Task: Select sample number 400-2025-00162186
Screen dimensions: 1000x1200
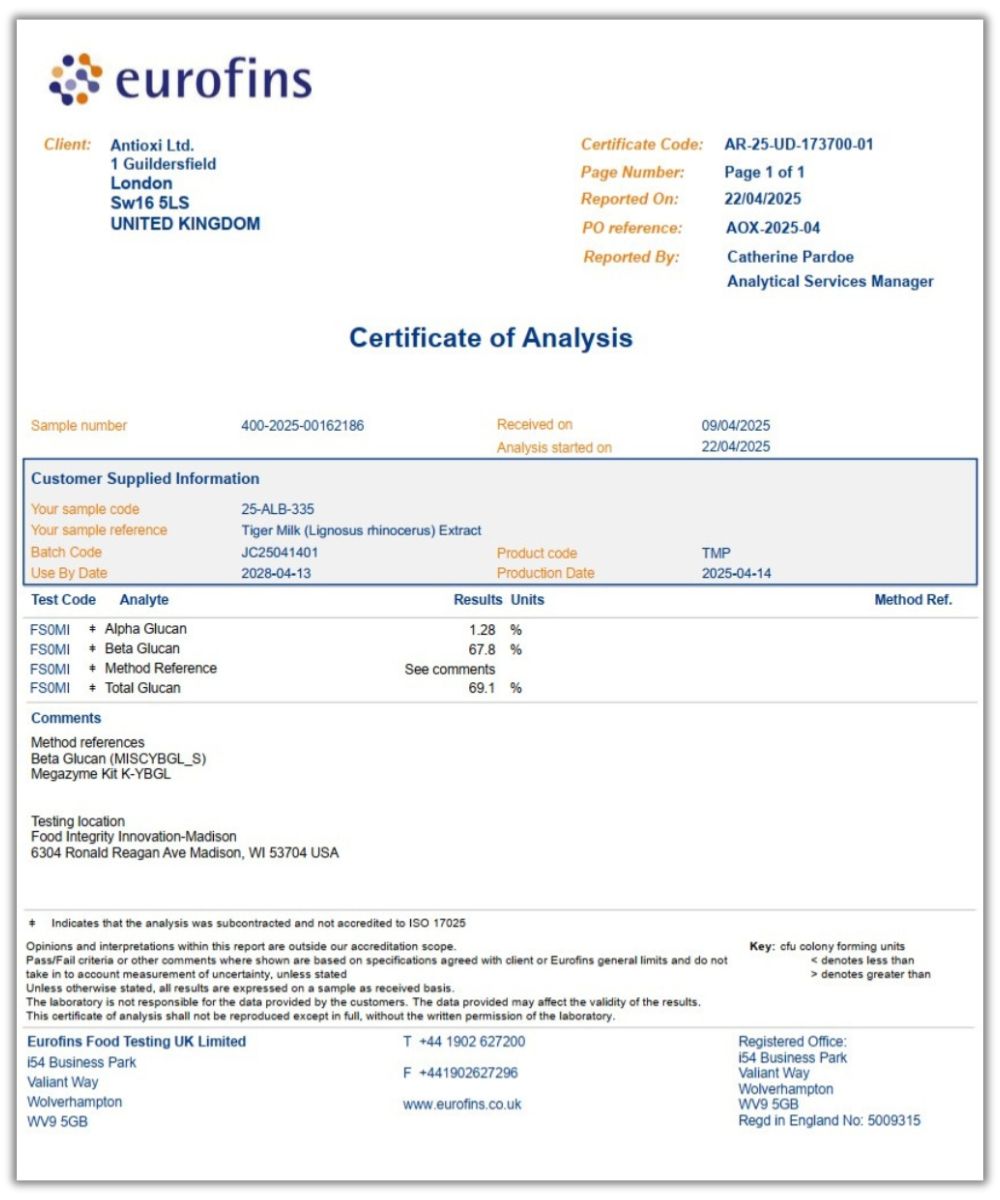Action: 303,426
